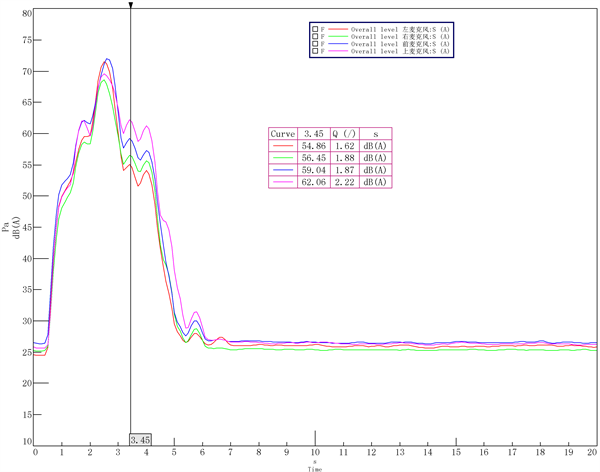Viewport: 600px width, 472px height.
Task: Click the Q (/) column header
Action: tap(345, 133)
